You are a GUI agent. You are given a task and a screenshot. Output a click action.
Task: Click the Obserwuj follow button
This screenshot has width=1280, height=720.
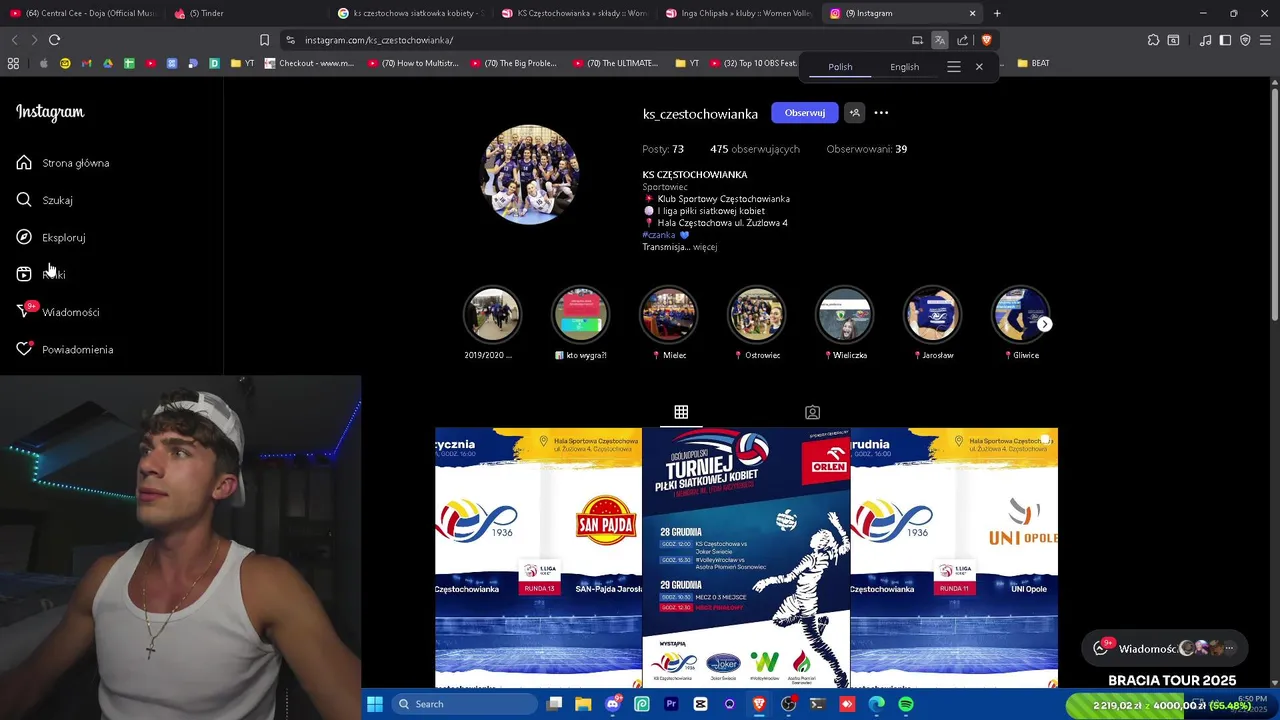[805, 113]
